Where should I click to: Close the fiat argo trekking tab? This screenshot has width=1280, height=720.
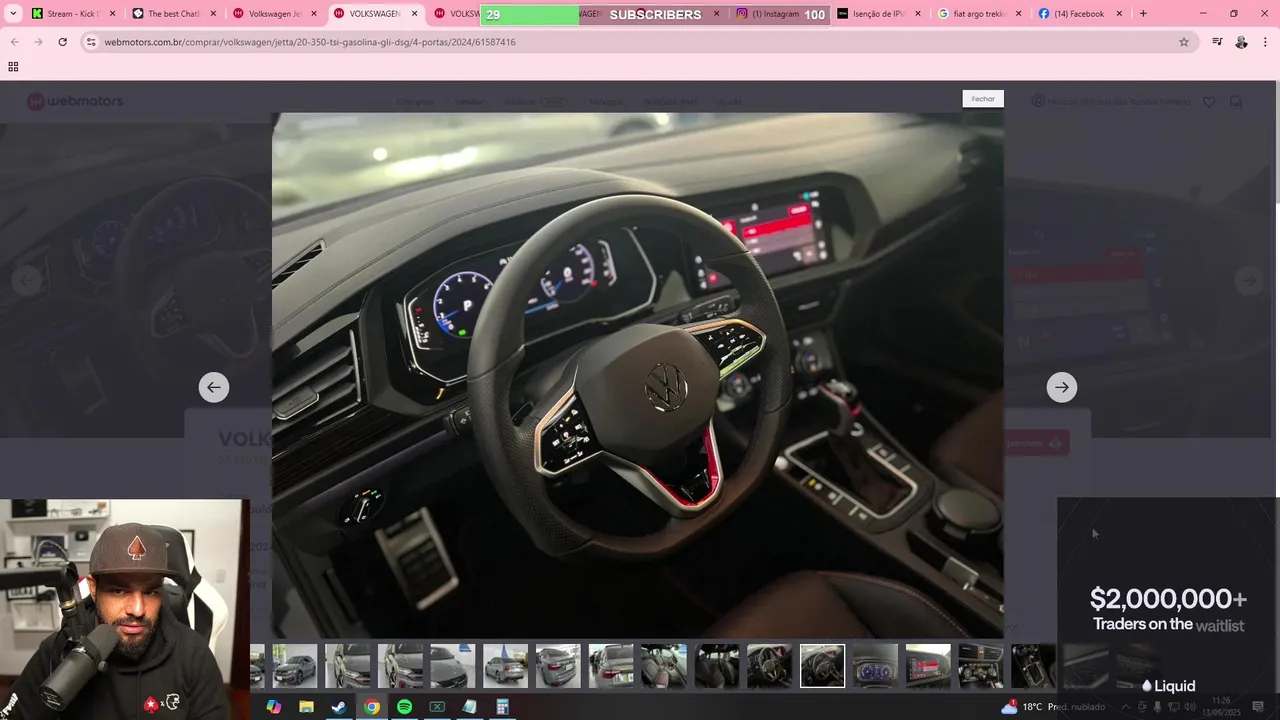click(x=1018, y=14)
